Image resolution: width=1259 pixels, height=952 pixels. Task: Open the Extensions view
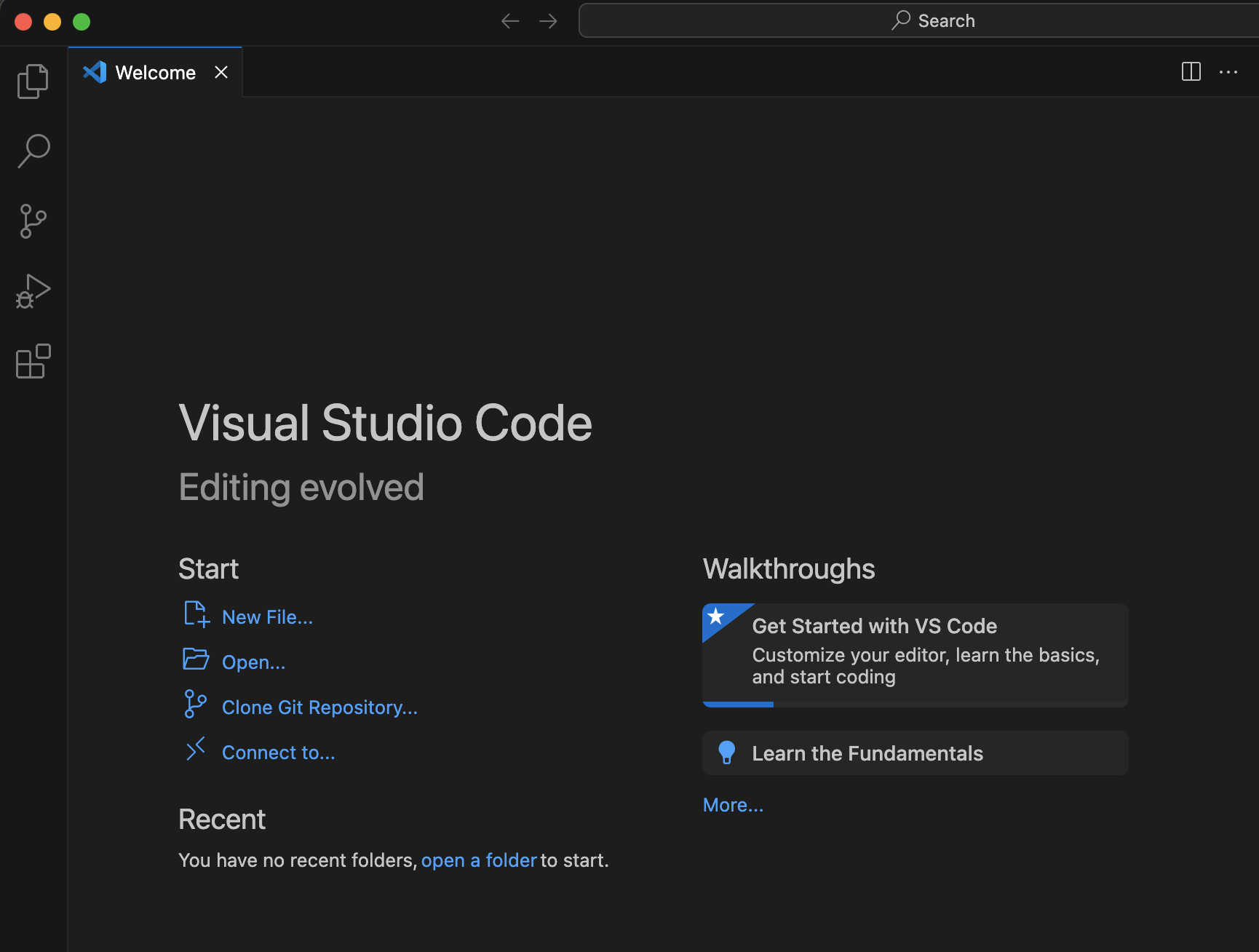[x=33, y=362]
